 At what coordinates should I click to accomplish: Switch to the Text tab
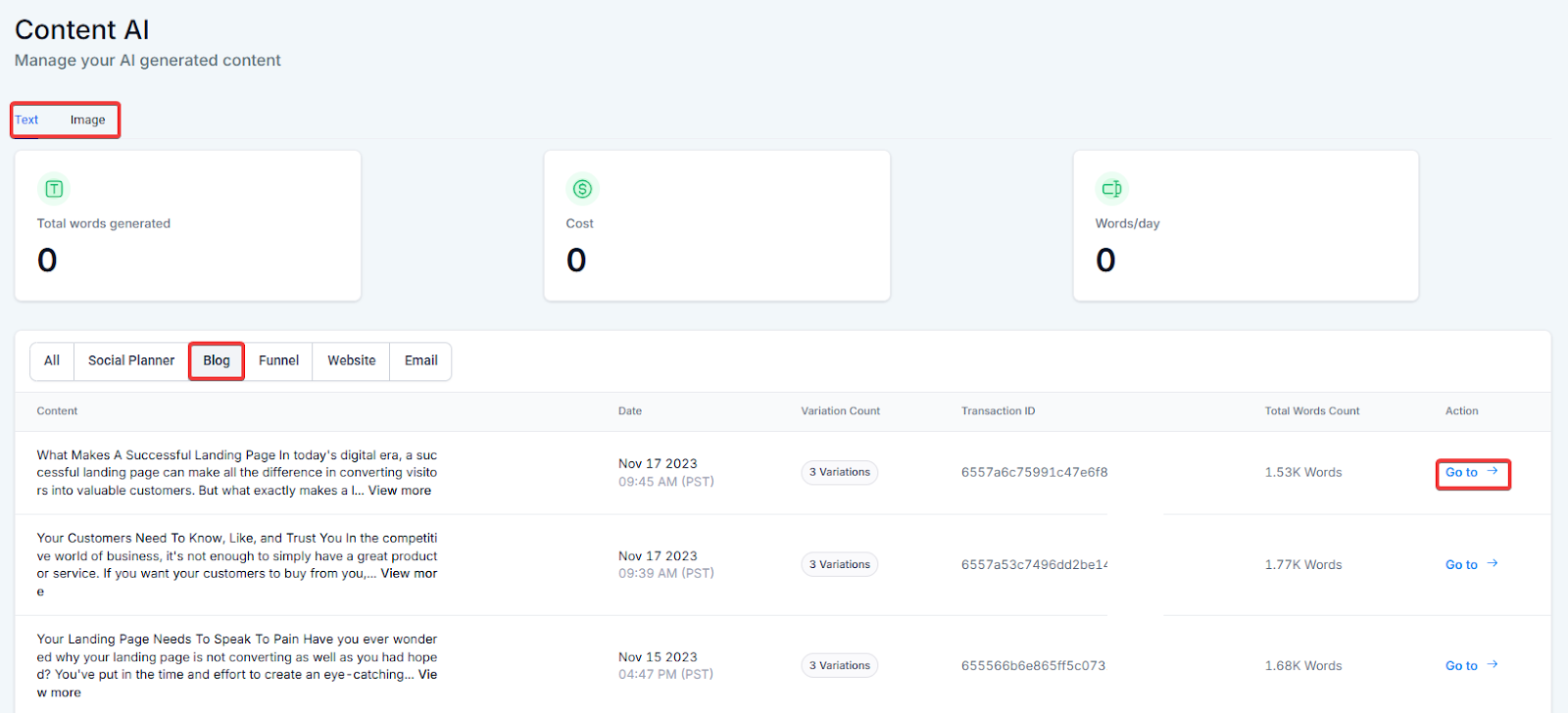point(26,119)
